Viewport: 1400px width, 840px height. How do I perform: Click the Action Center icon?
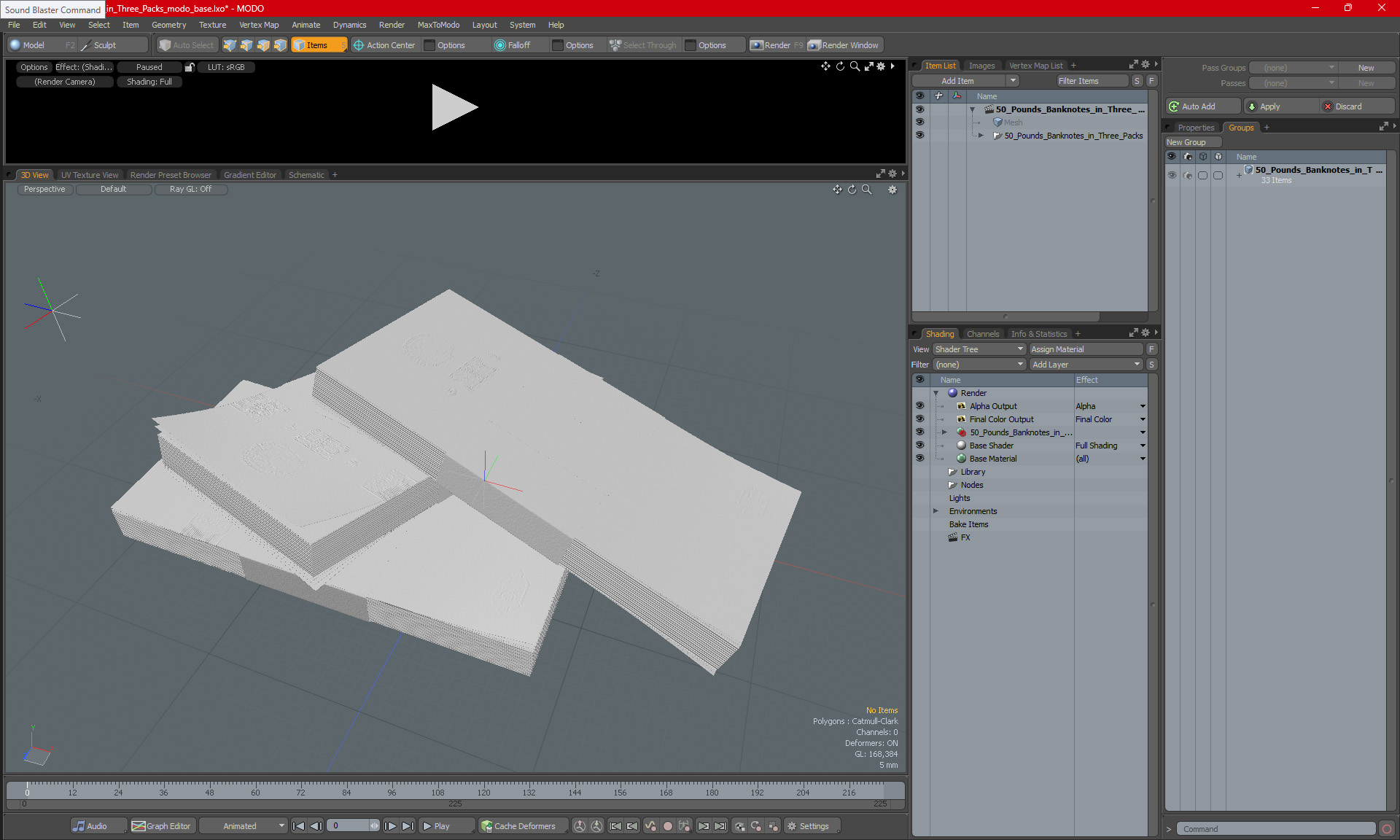click(x=358, y=45)
